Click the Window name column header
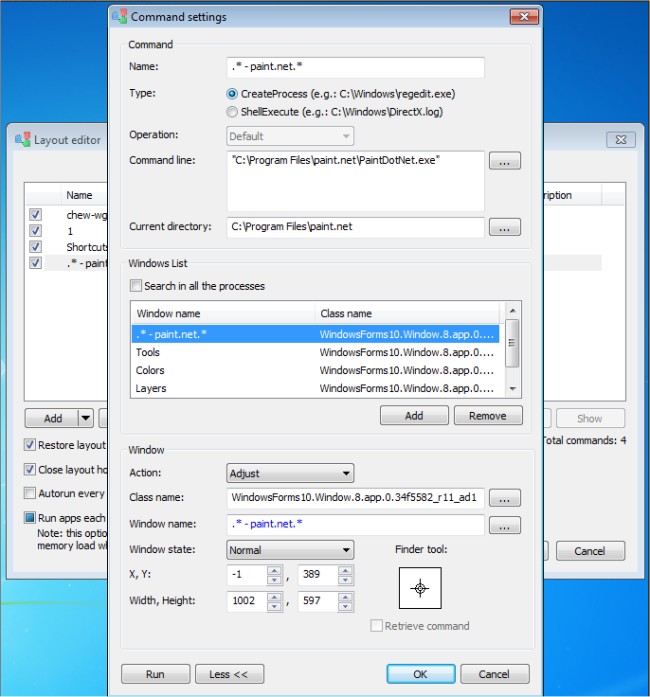The height and width of the screenshot is (697, 650). click(x=223, y=313)
